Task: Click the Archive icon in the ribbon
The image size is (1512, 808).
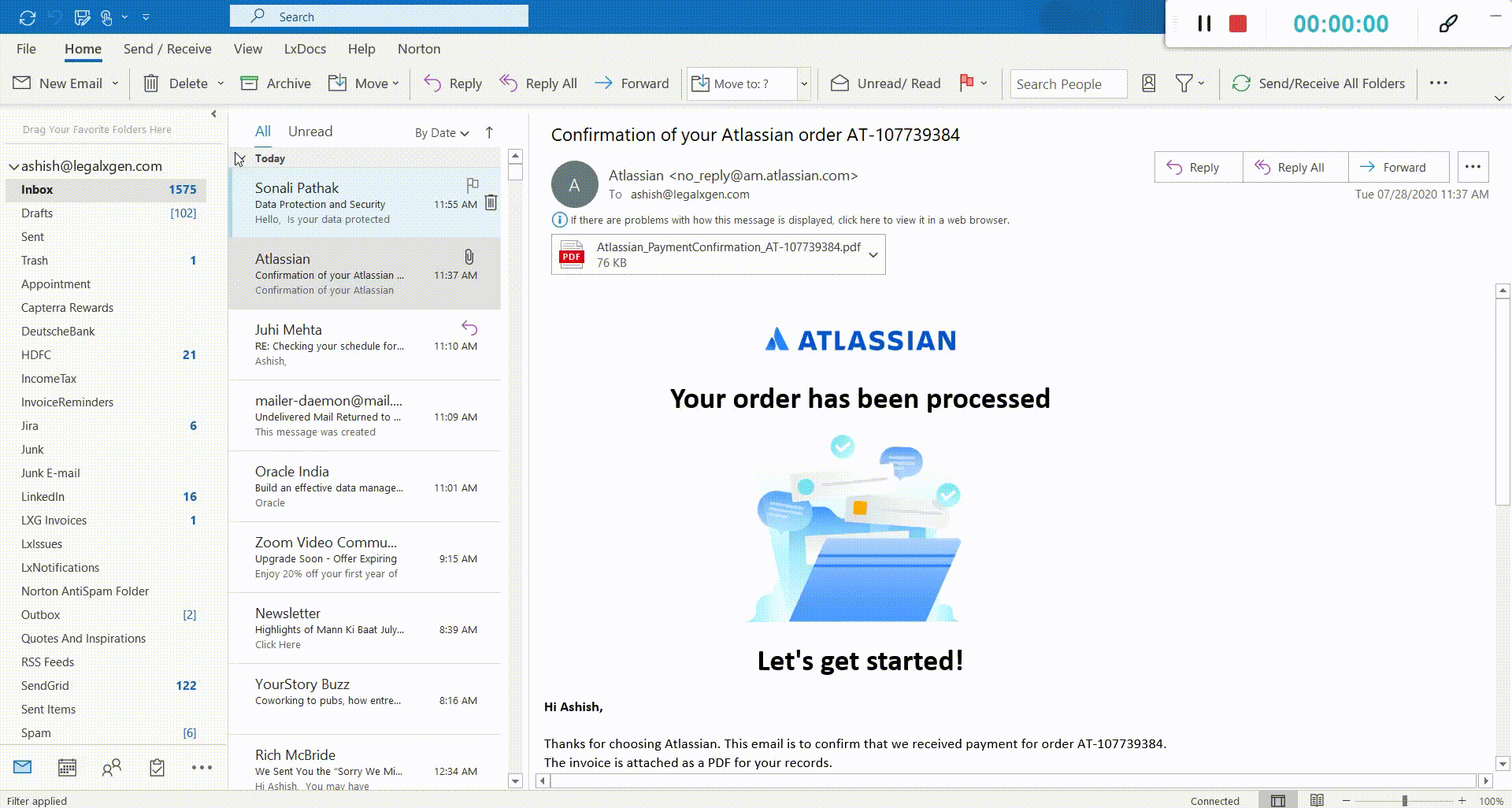Action: click(x=249, y=83)
